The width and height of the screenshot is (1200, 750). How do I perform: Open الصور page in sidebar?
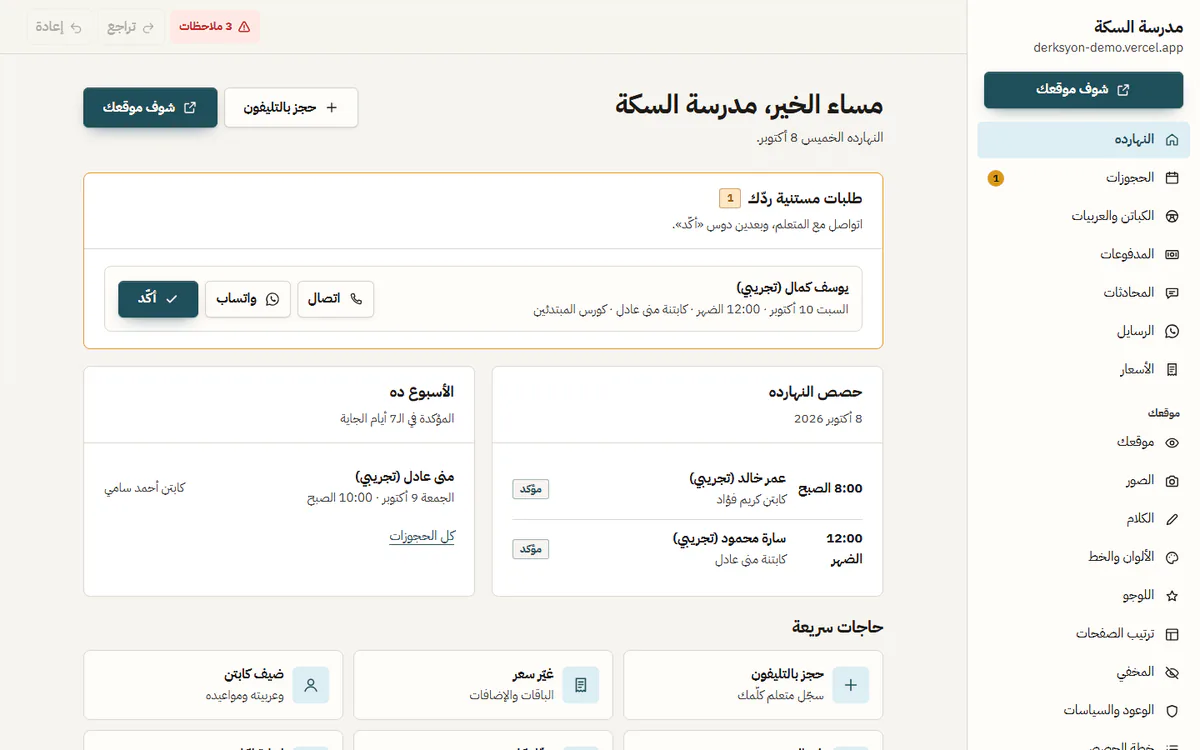1083,481
